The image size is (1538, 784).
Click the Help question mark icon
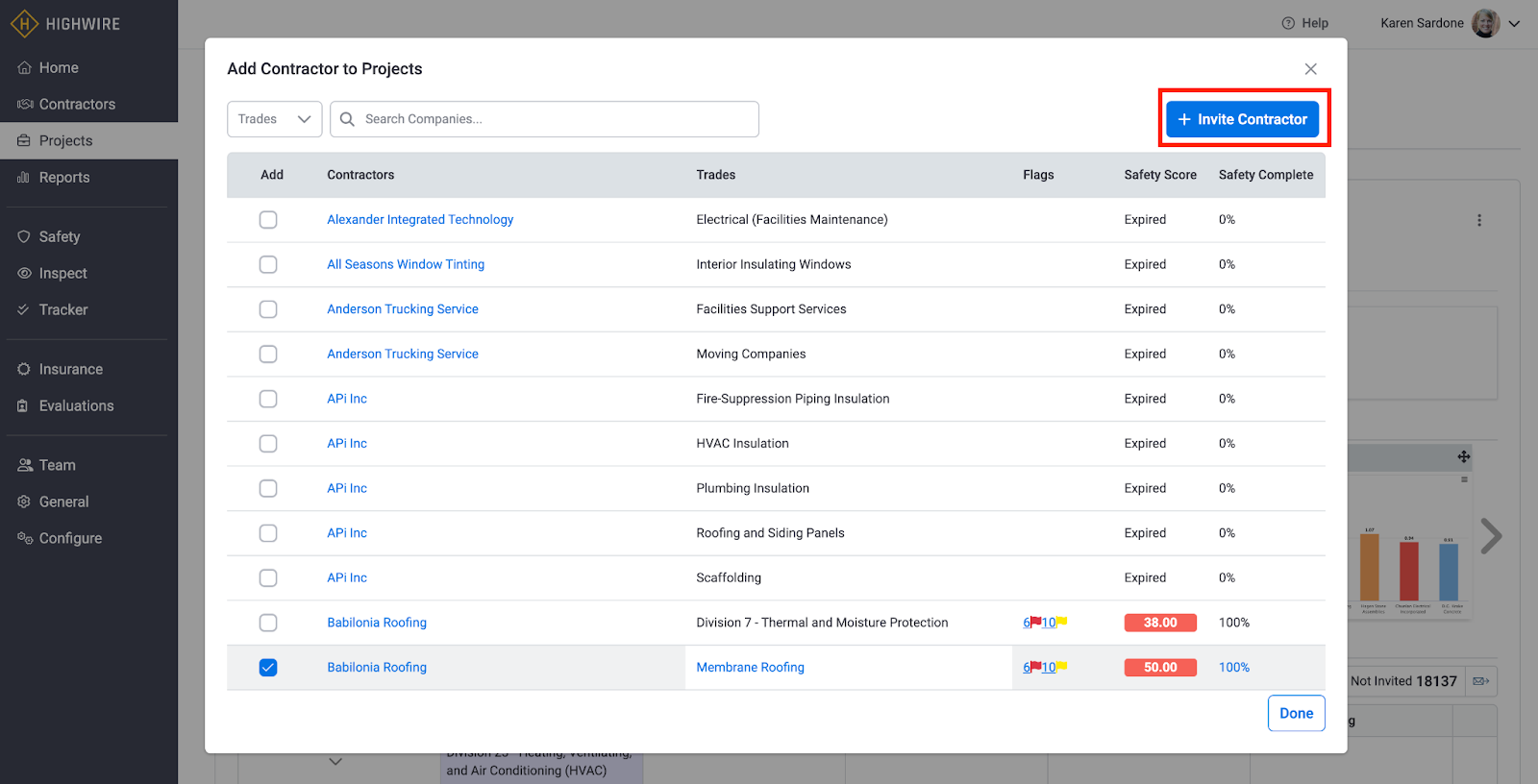[1288, 23]
